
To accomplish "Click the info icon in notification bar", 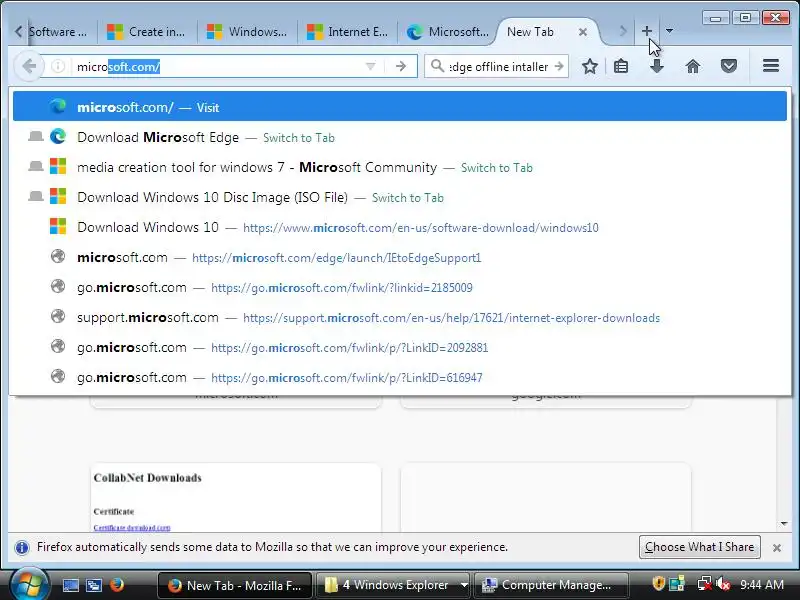I will click(x=22, y=547).
